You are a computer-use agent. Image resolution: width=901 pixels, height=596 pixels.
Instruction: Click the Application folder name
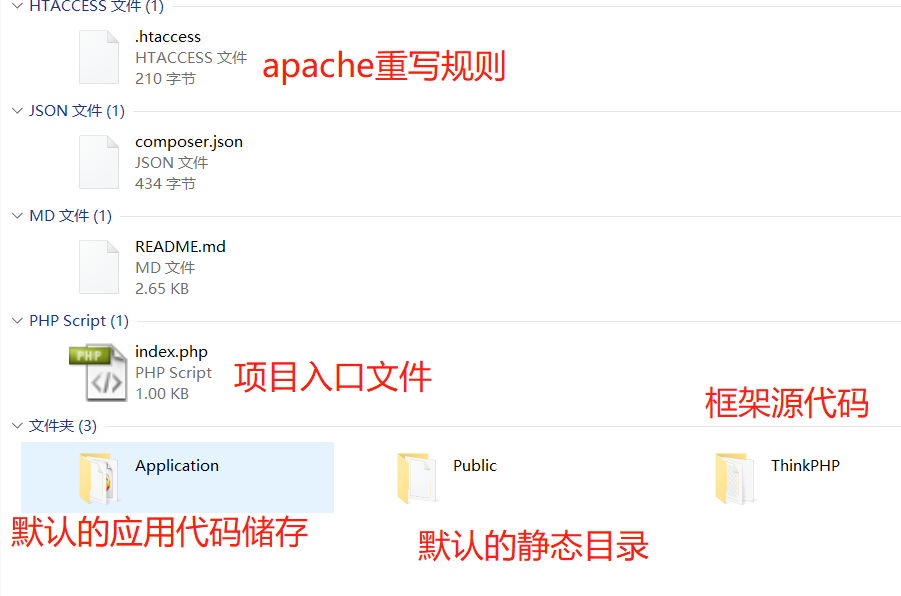point(177,466)
